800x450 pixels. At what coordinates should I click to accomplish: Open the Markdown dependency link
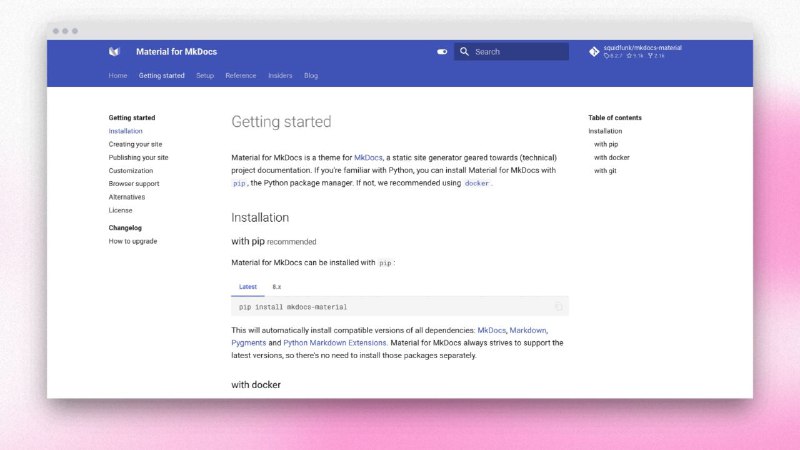(x=528, y=331)
